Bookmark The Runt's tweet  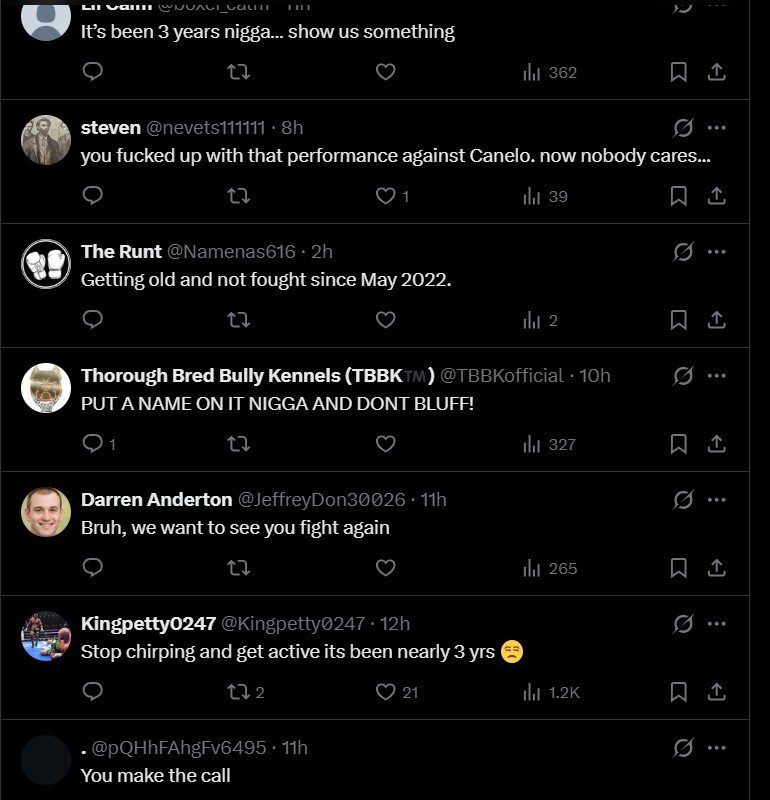[678, 320]
